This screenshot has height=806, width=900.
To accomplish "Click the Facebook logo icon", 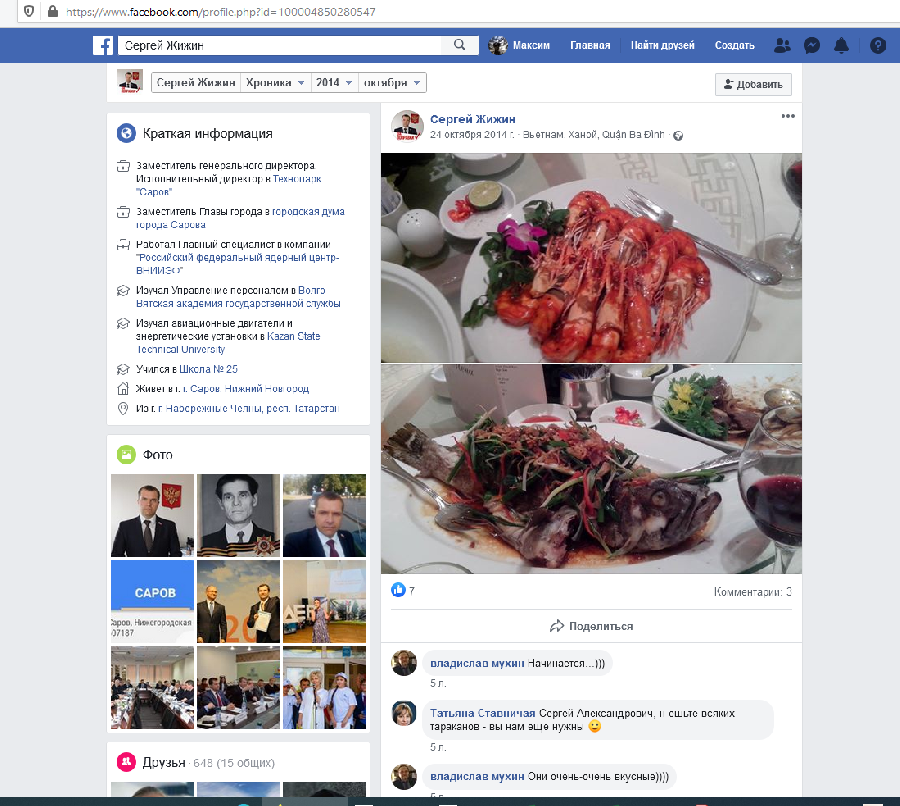I will pos(102,45).
